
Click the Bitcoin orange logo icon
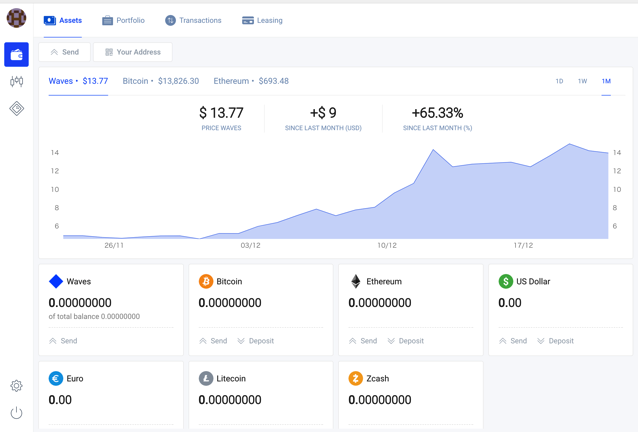pos(206,281)
